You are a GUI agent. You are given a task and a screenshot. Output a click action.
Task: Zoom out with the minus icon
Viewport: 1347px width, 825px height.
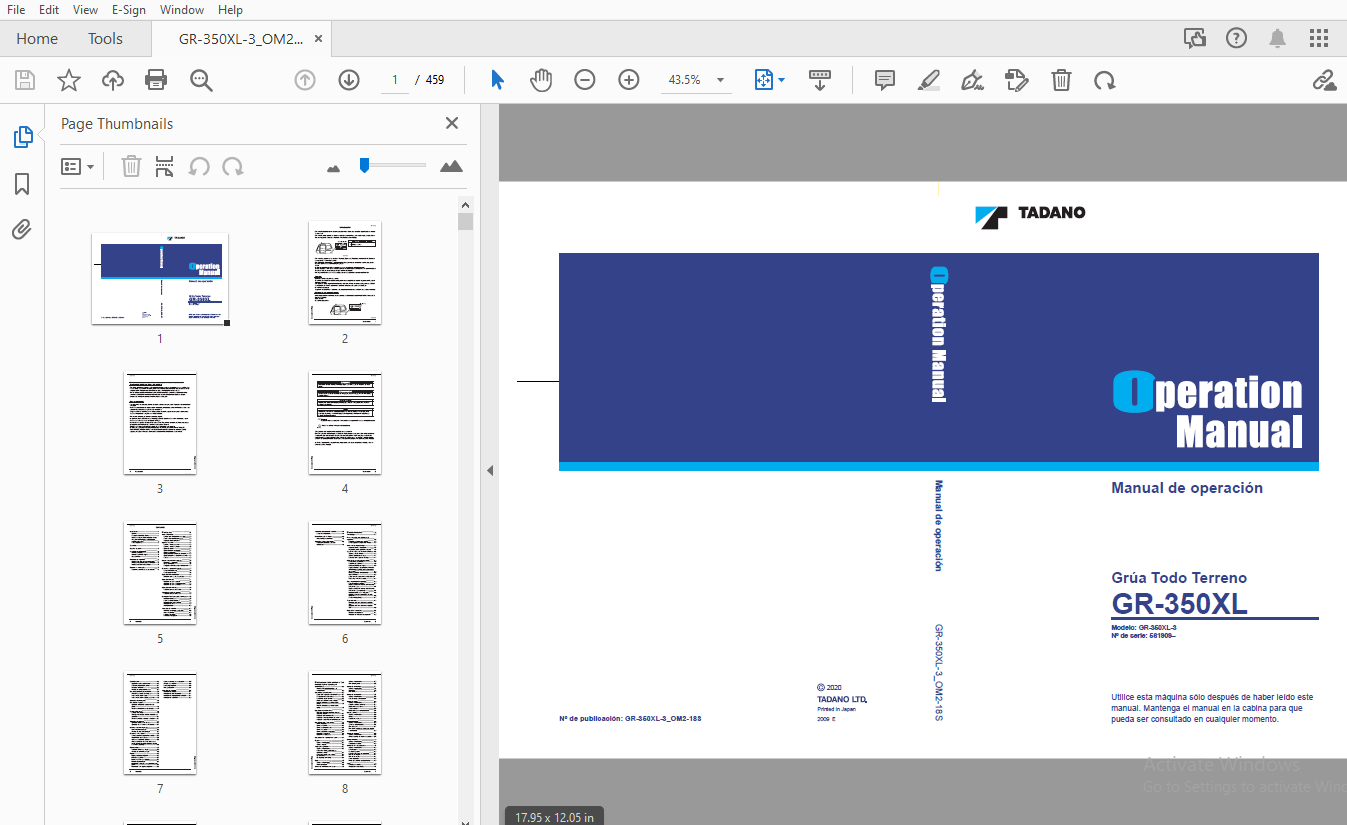pyautogui.click(x=585, y=80)
